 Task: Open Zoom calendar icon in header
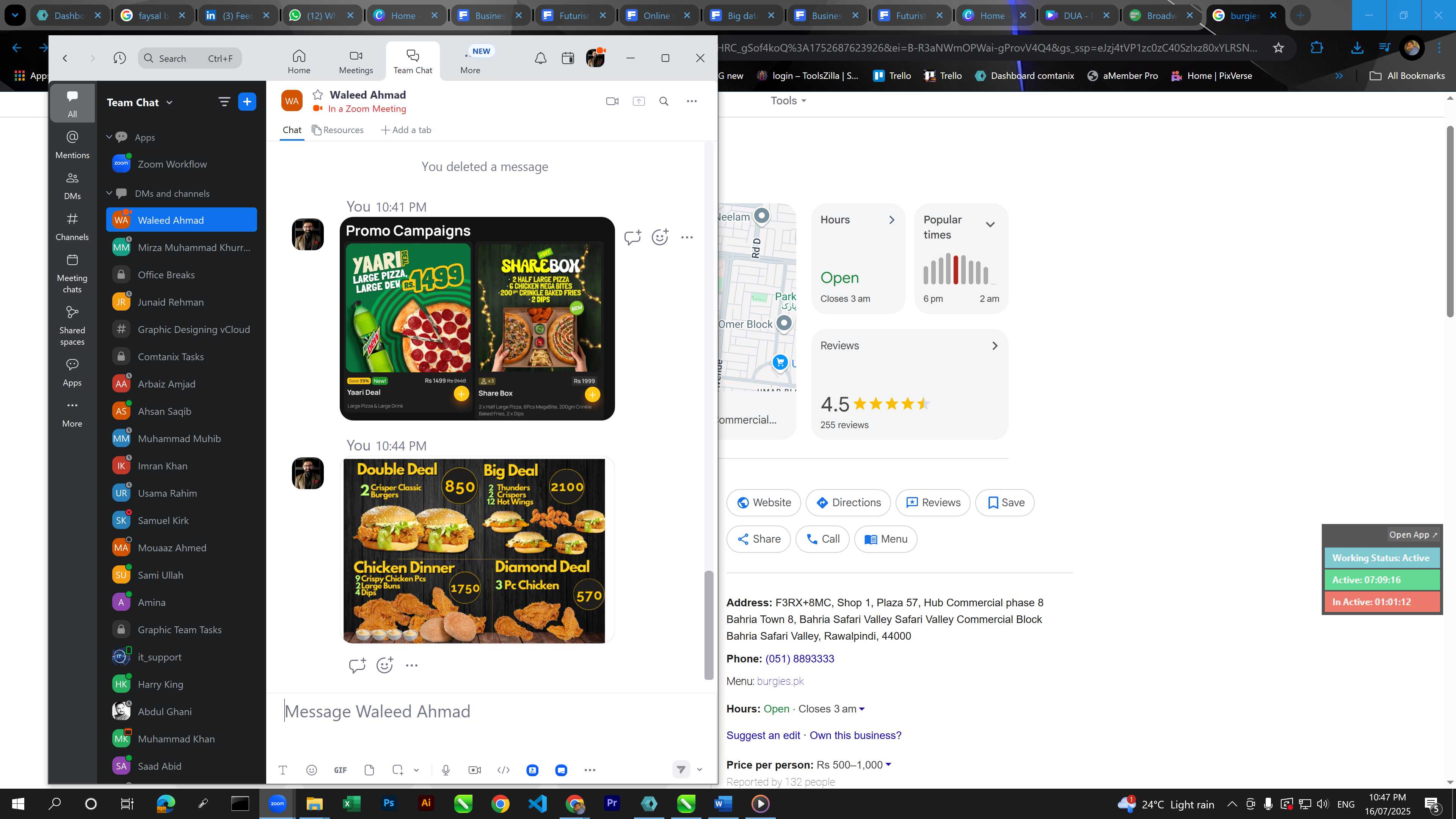568,58
